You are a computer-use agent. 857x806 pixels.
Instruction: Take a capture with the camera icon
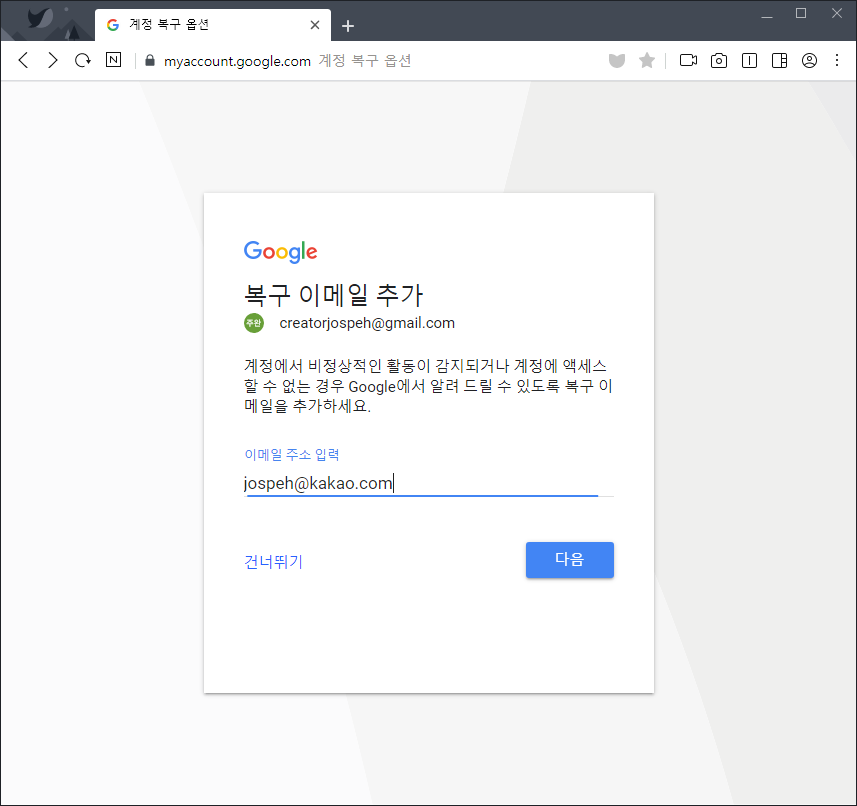click(719, 60)
